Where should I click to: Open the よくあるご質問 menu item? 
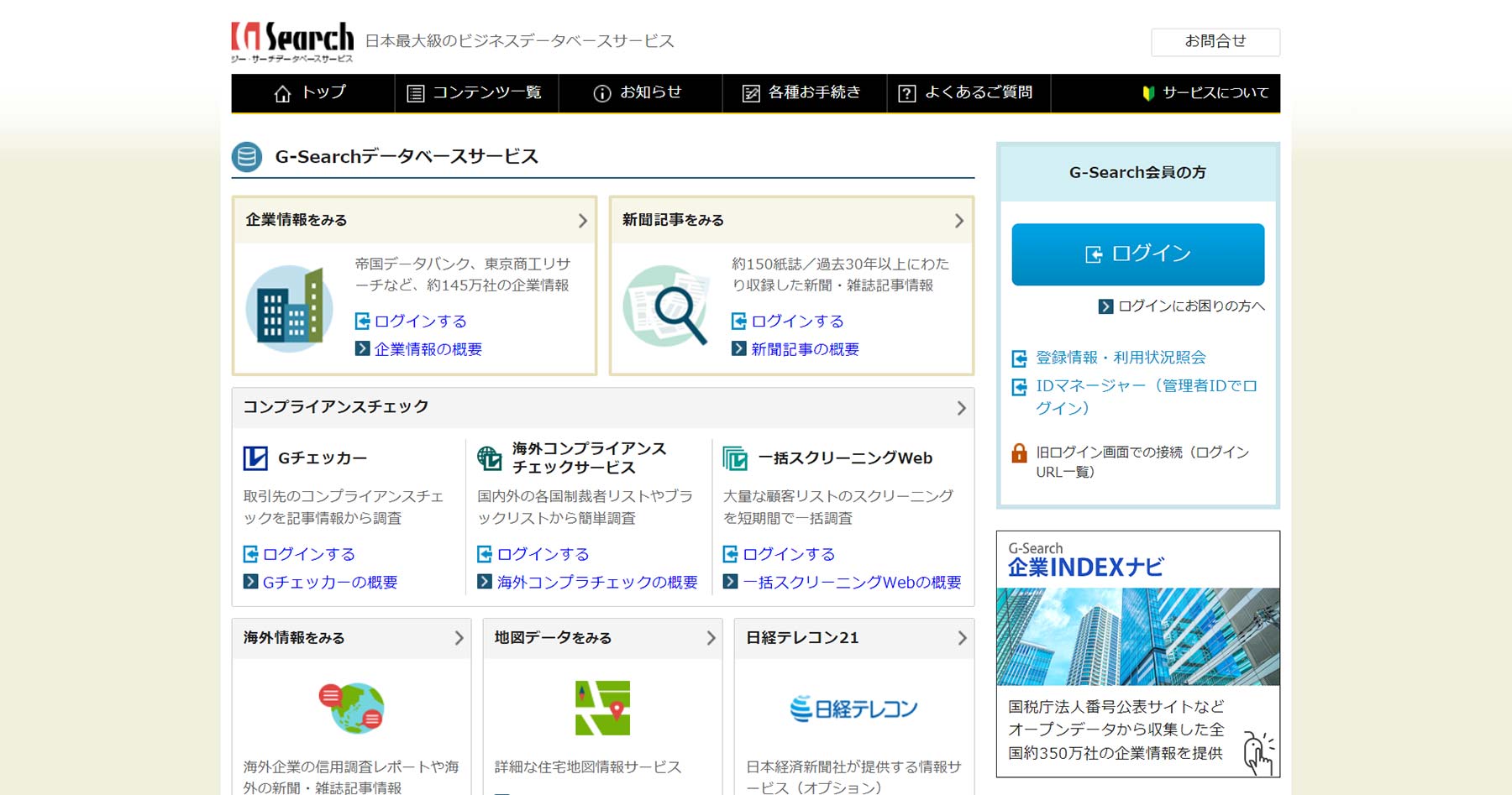click(x=969, y=93)
